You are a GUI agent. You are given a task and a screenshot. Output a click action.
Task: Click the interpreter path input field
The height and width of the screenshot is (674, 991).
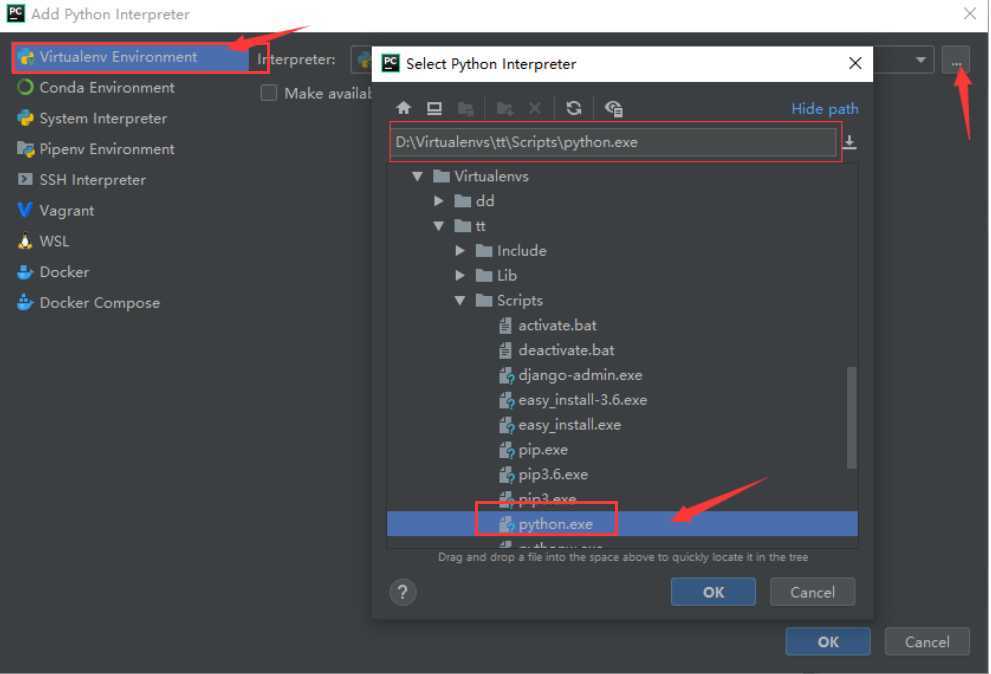tap(613, 142)
